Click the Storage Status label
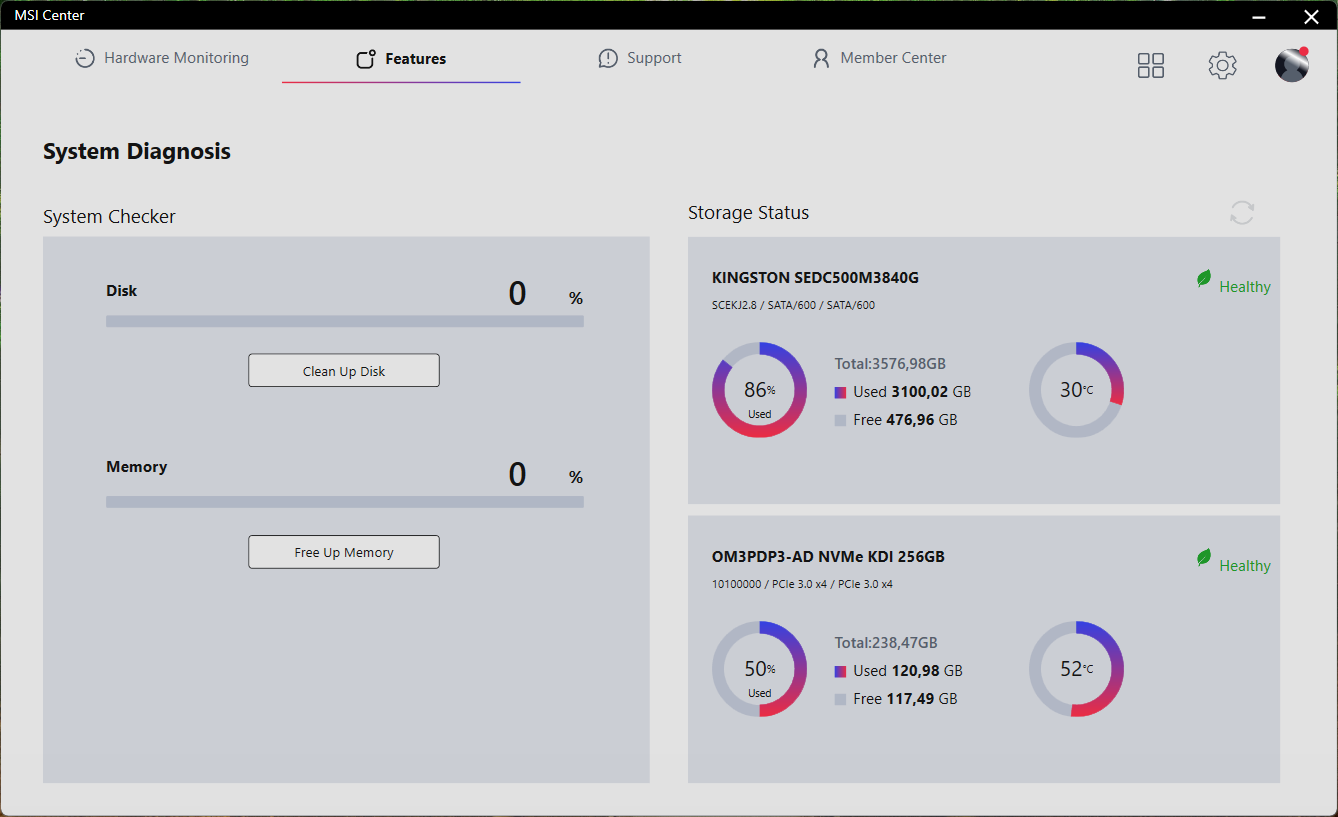1338x817 pixels. [x=749, y=213]
